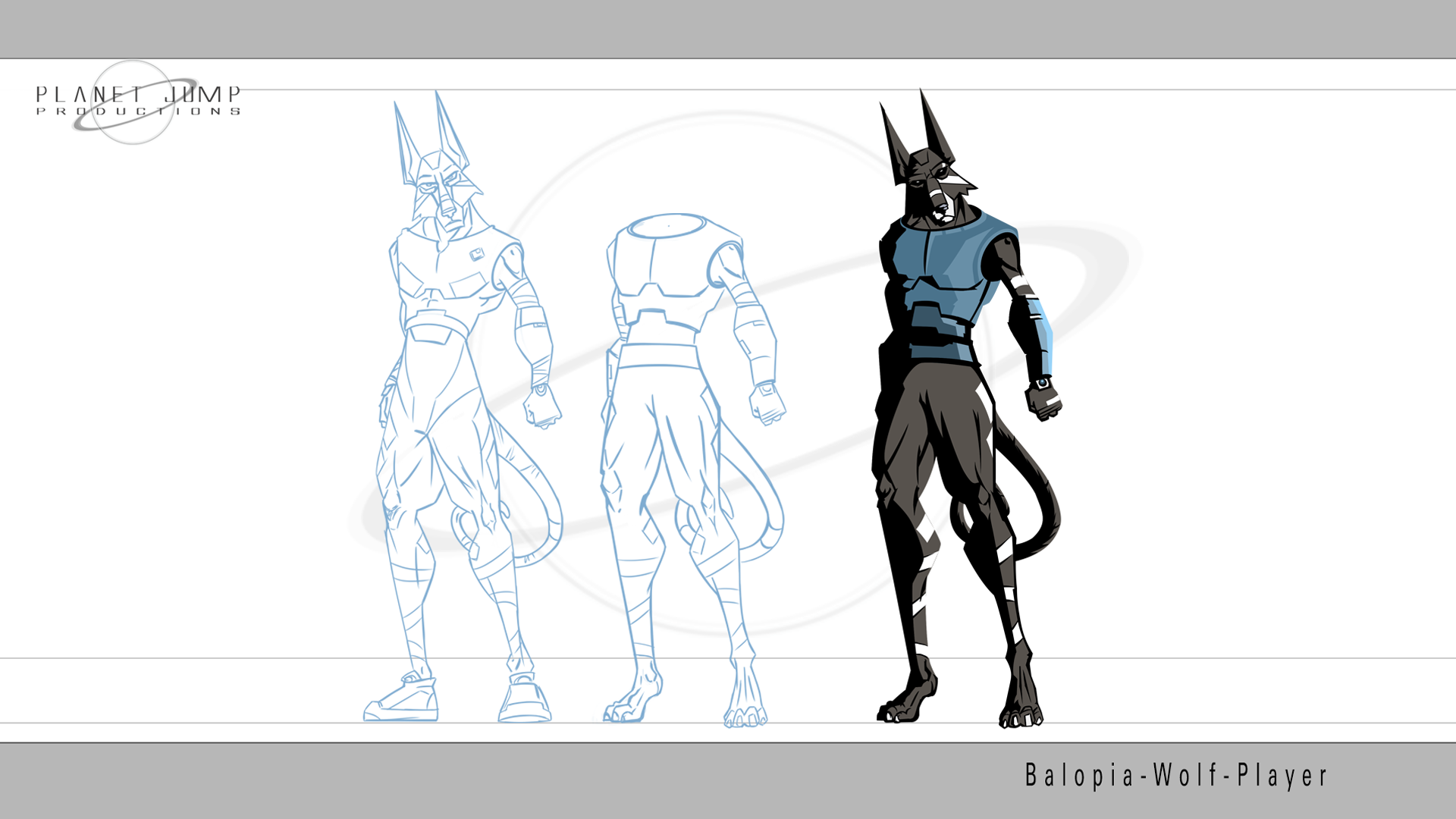
Task: Click the Planet Jump Productions logo
Action: coord(138,102)
